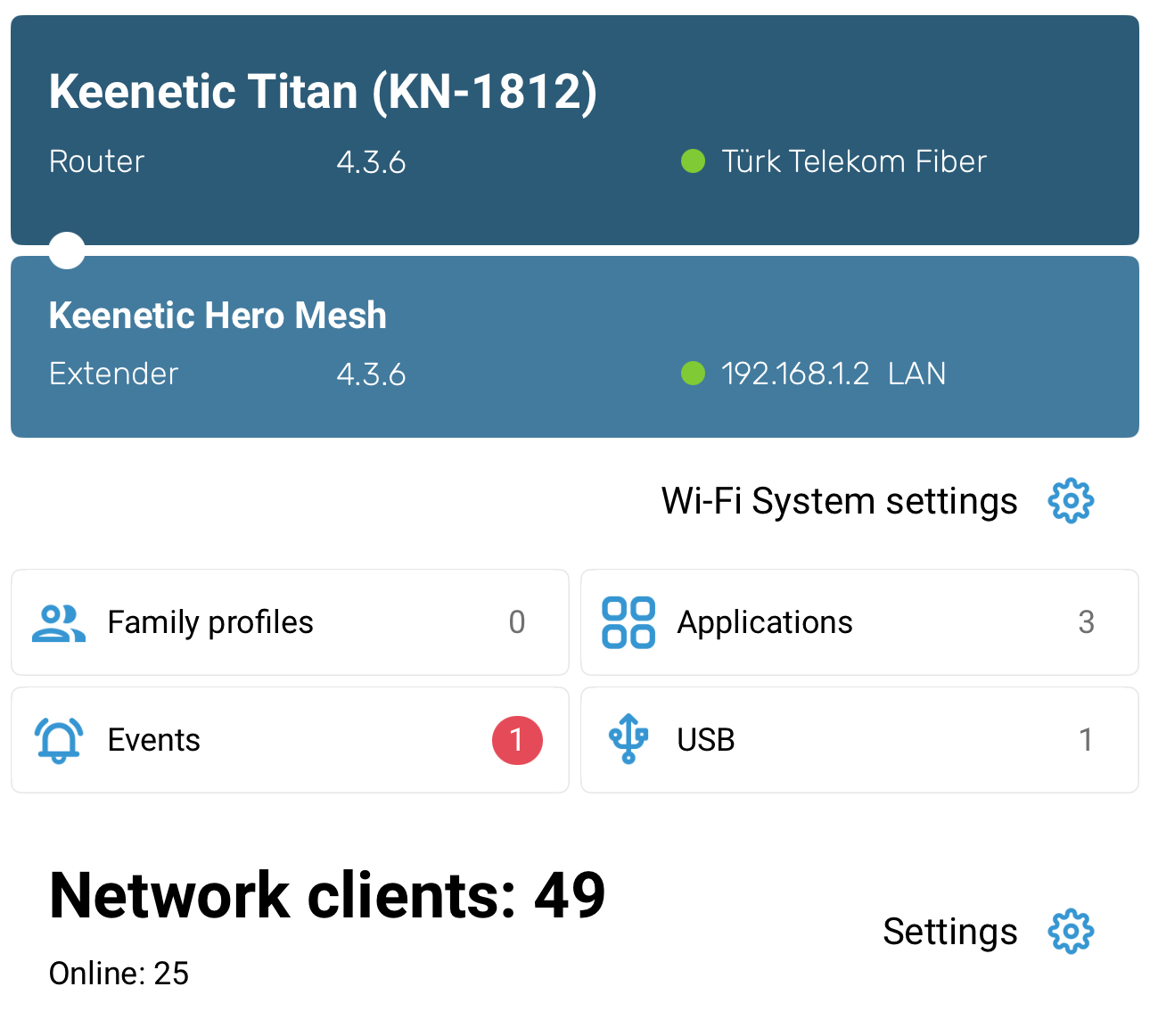Open the Keenetic Titan (KN-1812) router card
Image resolution: width=1150 pixels, height=1036 pixels.
click(x=575, y=130)
